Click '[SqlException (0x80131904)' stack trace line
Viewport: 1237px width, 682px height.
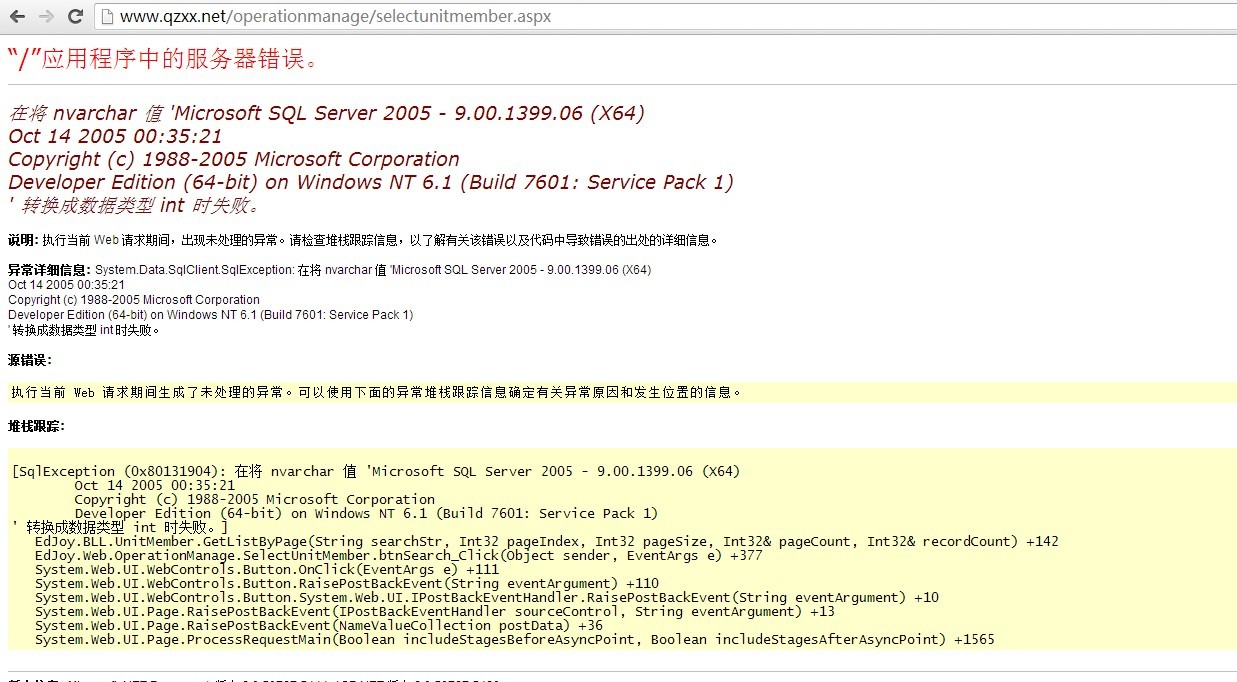point(376,471)
